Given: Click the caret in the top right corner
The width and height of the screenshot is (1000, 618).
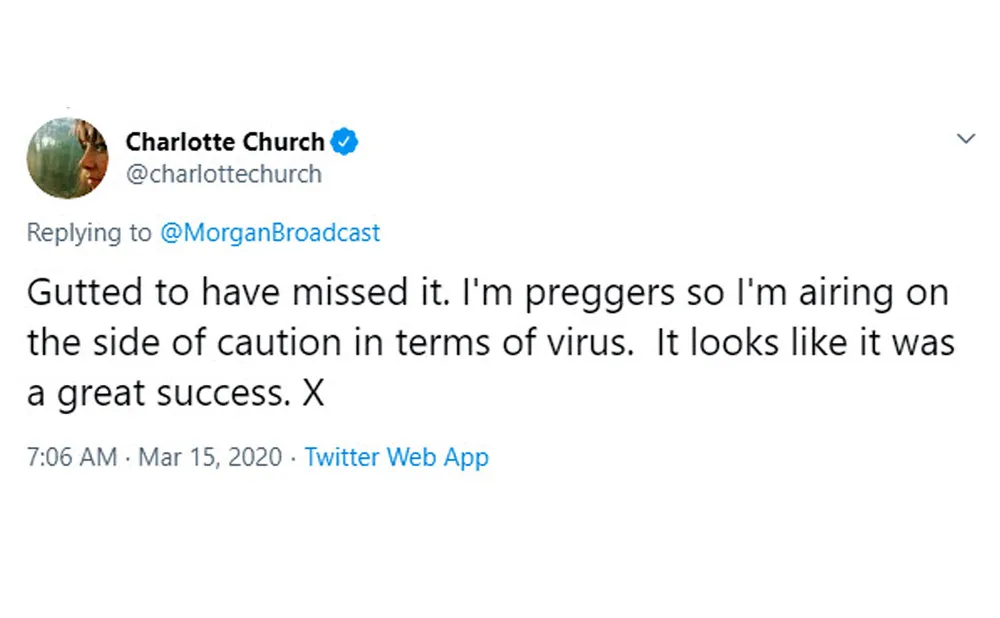Looking at the screenshot, I should click(x=965, y=138).
